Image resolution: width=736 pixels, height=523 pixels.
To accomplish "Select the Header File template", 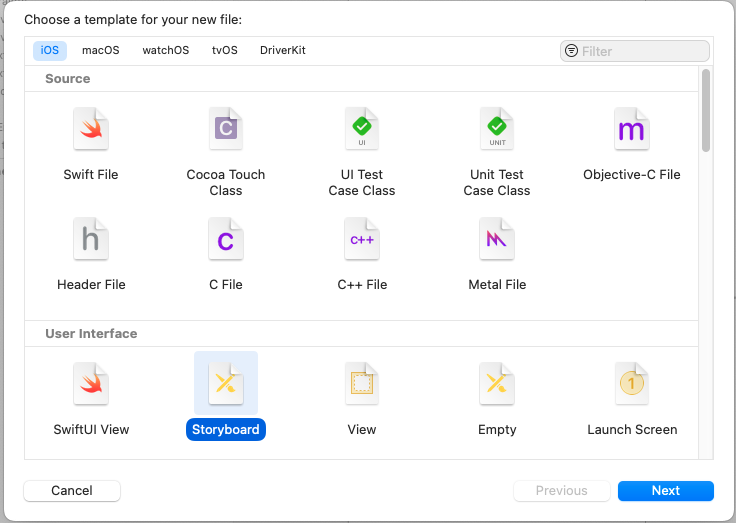I will tap(91, 240).
